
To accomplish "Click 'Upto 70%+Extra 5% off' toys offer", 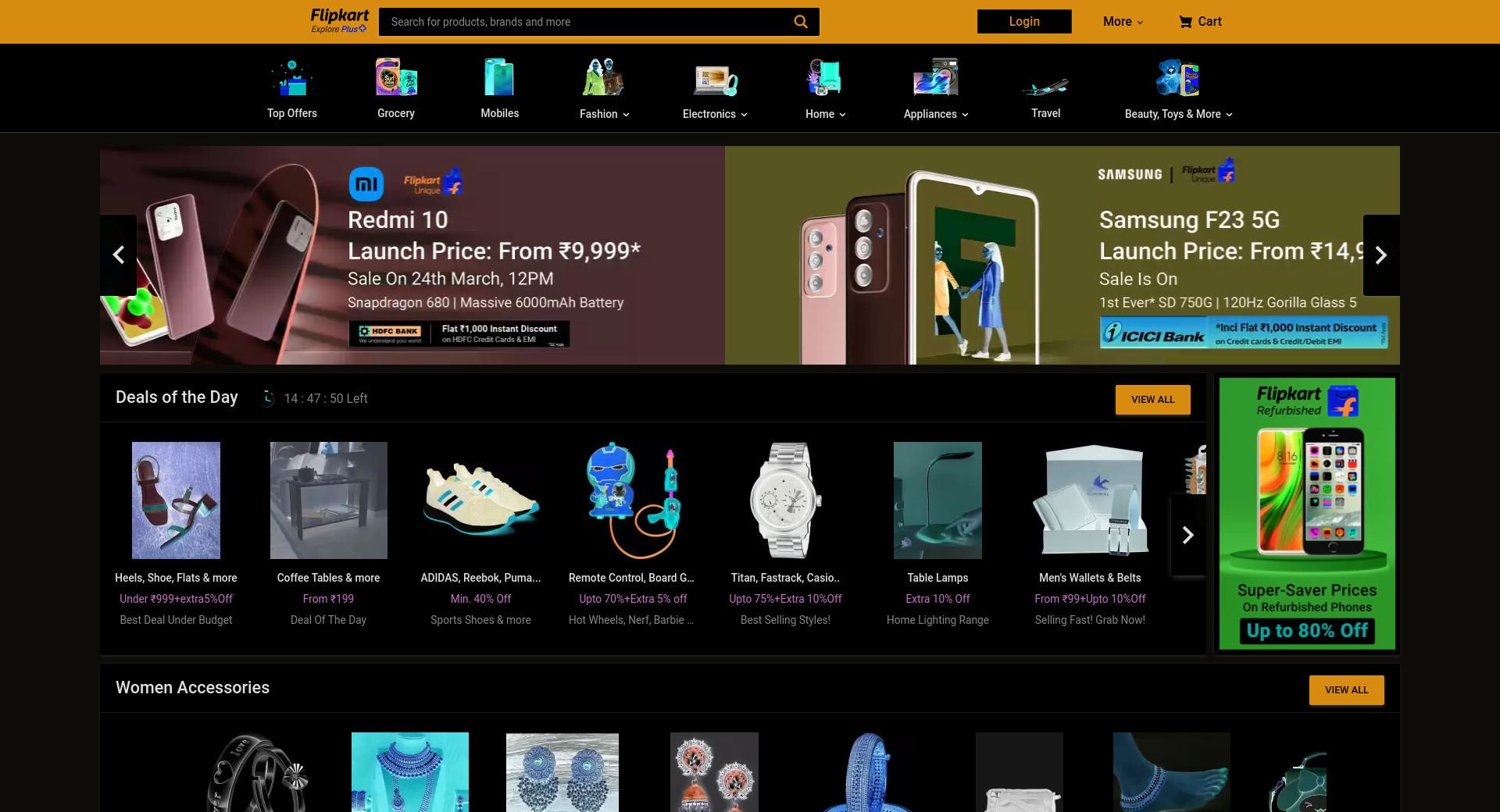I will point(633,599).
